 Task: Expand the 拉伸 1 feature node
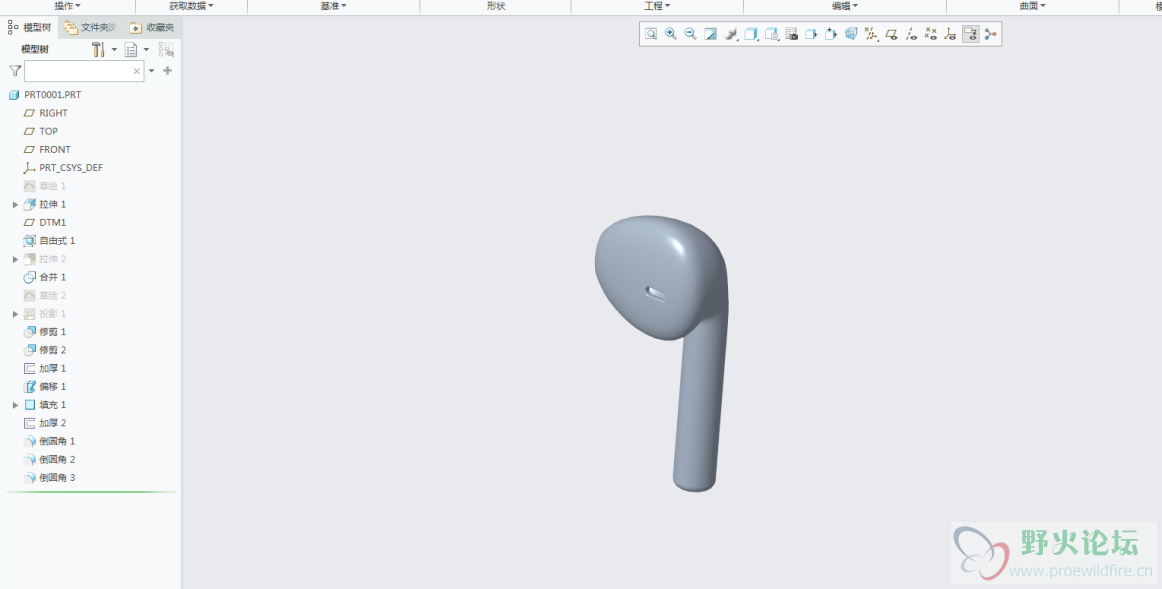tap(16, 204)
